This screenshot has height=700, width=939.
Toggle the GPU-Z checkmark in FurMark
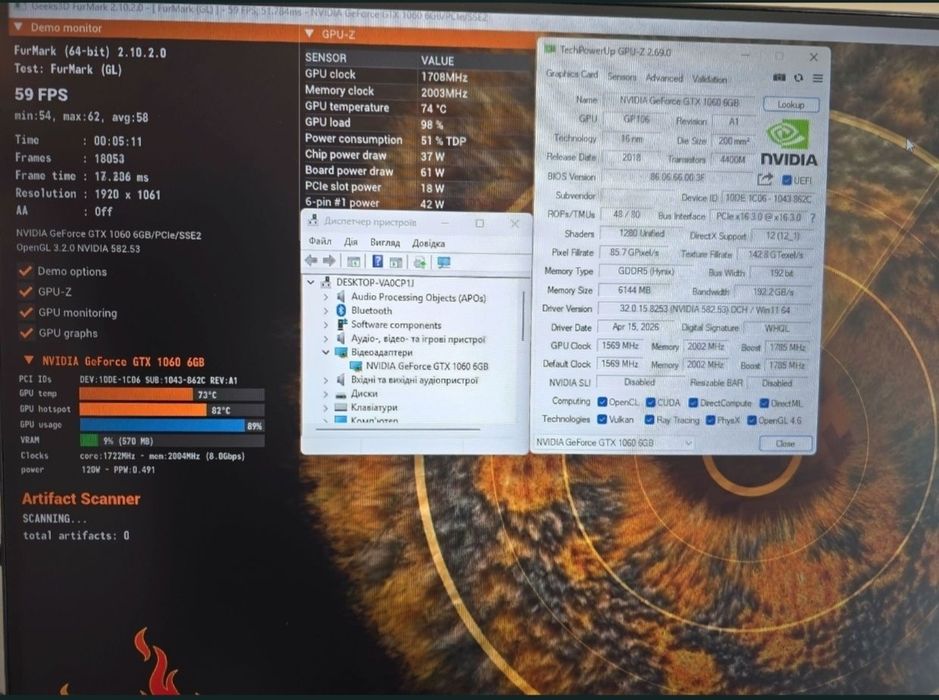[26, 292]
